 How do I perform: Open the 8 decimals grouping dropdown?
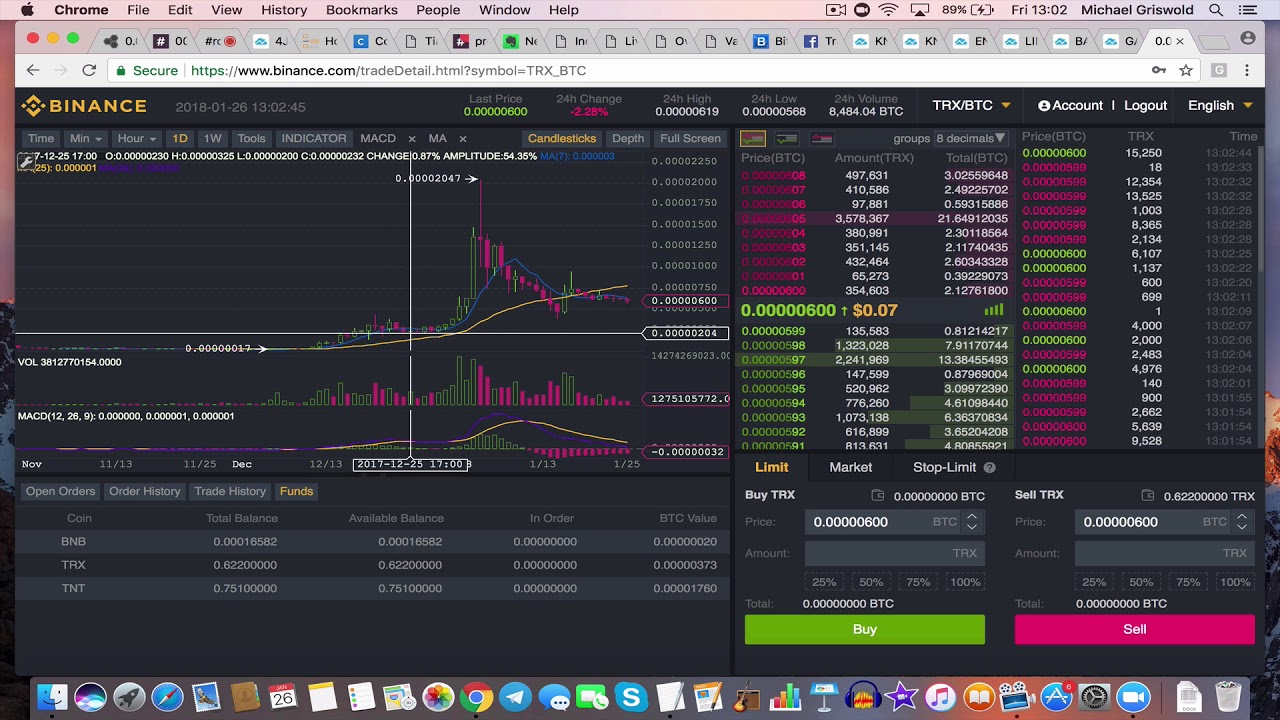coord(971,139)
